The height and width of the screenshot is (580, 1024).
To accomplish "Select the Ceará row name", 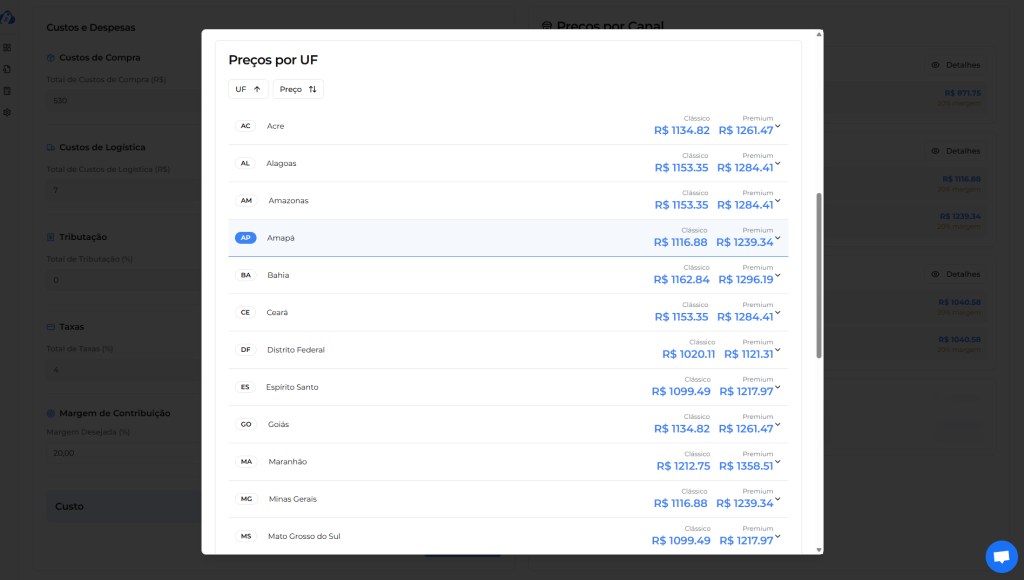I will [277, 312].
